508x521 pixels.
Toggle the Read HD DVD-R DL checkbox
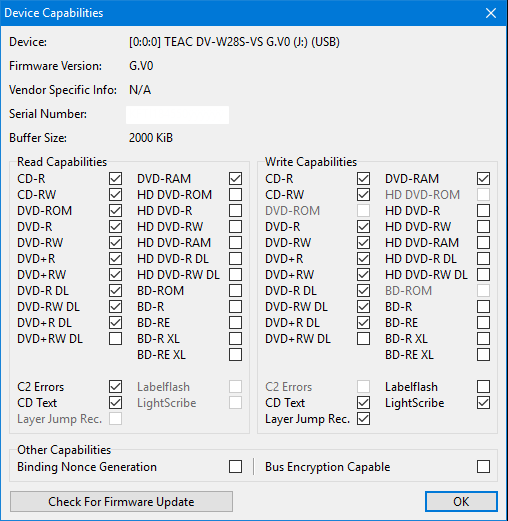click(x=235, y=259)
